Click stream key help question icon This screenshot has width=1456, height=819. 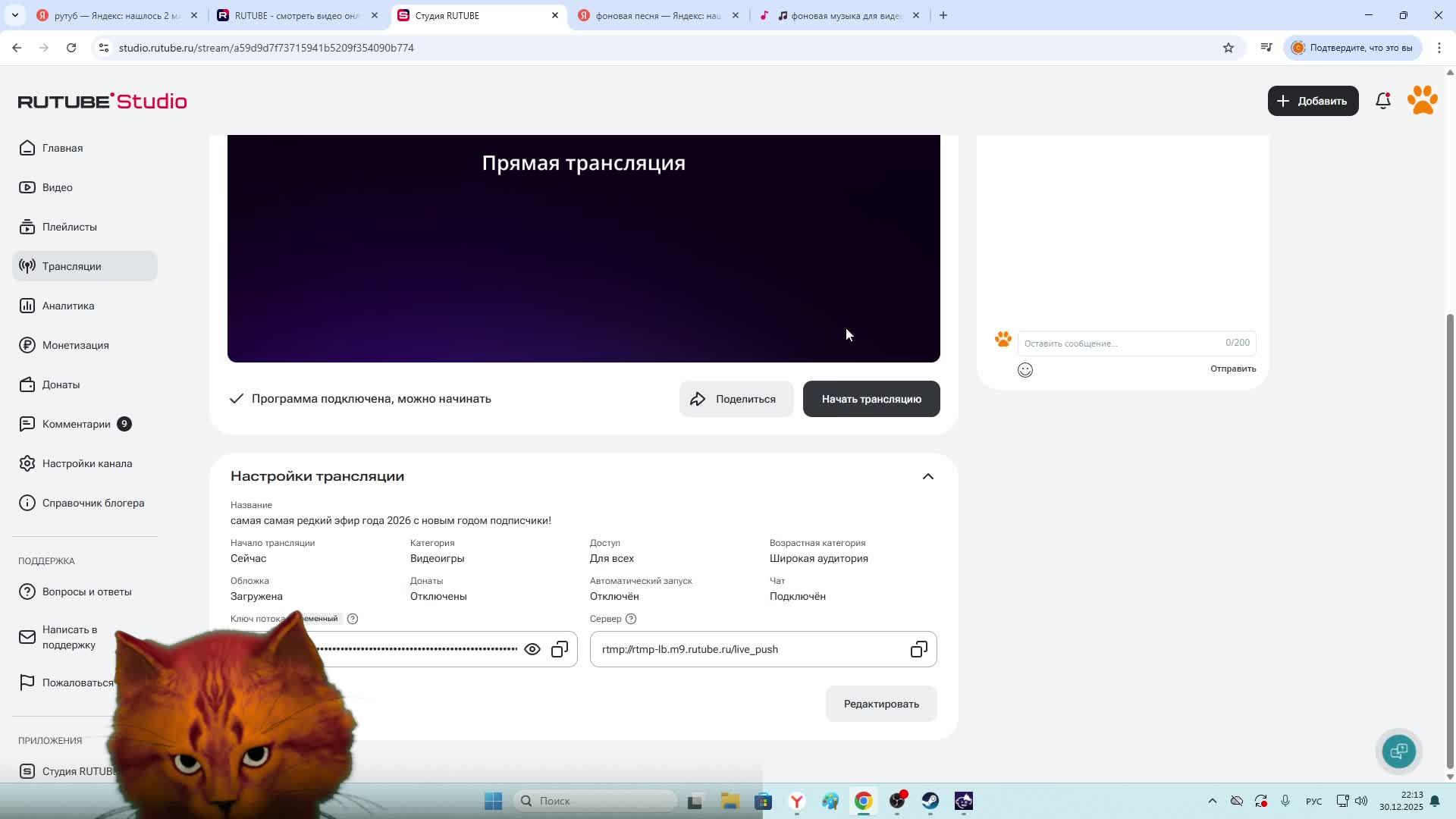click(x=353, y=619)
